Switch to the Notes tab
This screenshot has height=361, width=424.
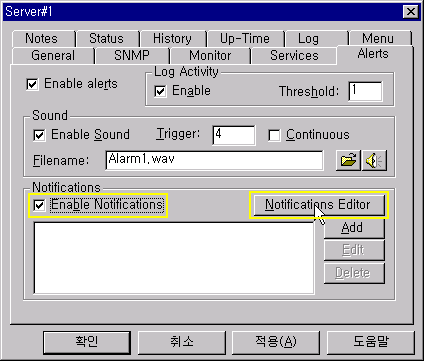44,39
